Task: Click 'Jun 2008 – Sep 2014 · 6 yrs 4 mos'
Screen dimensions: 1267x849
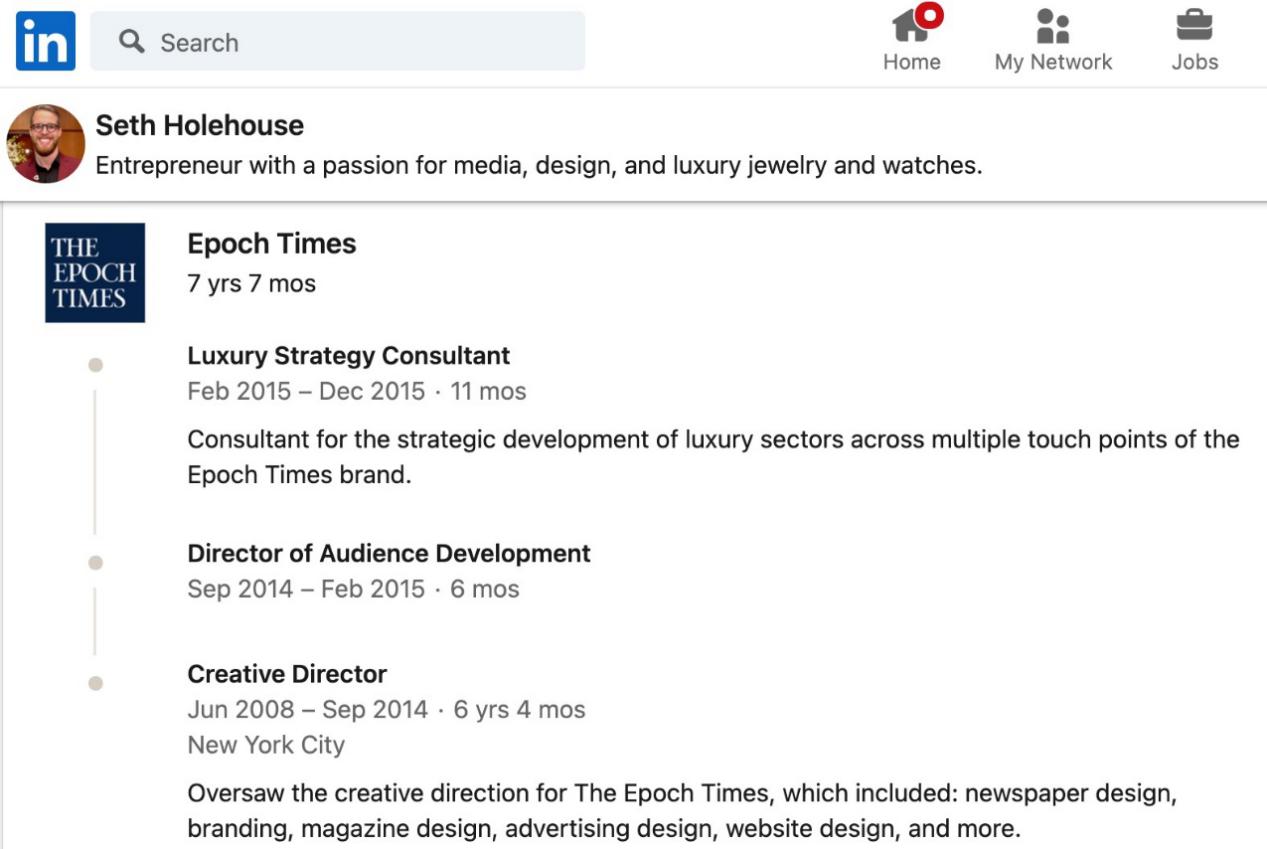Action: click(386, 710)
